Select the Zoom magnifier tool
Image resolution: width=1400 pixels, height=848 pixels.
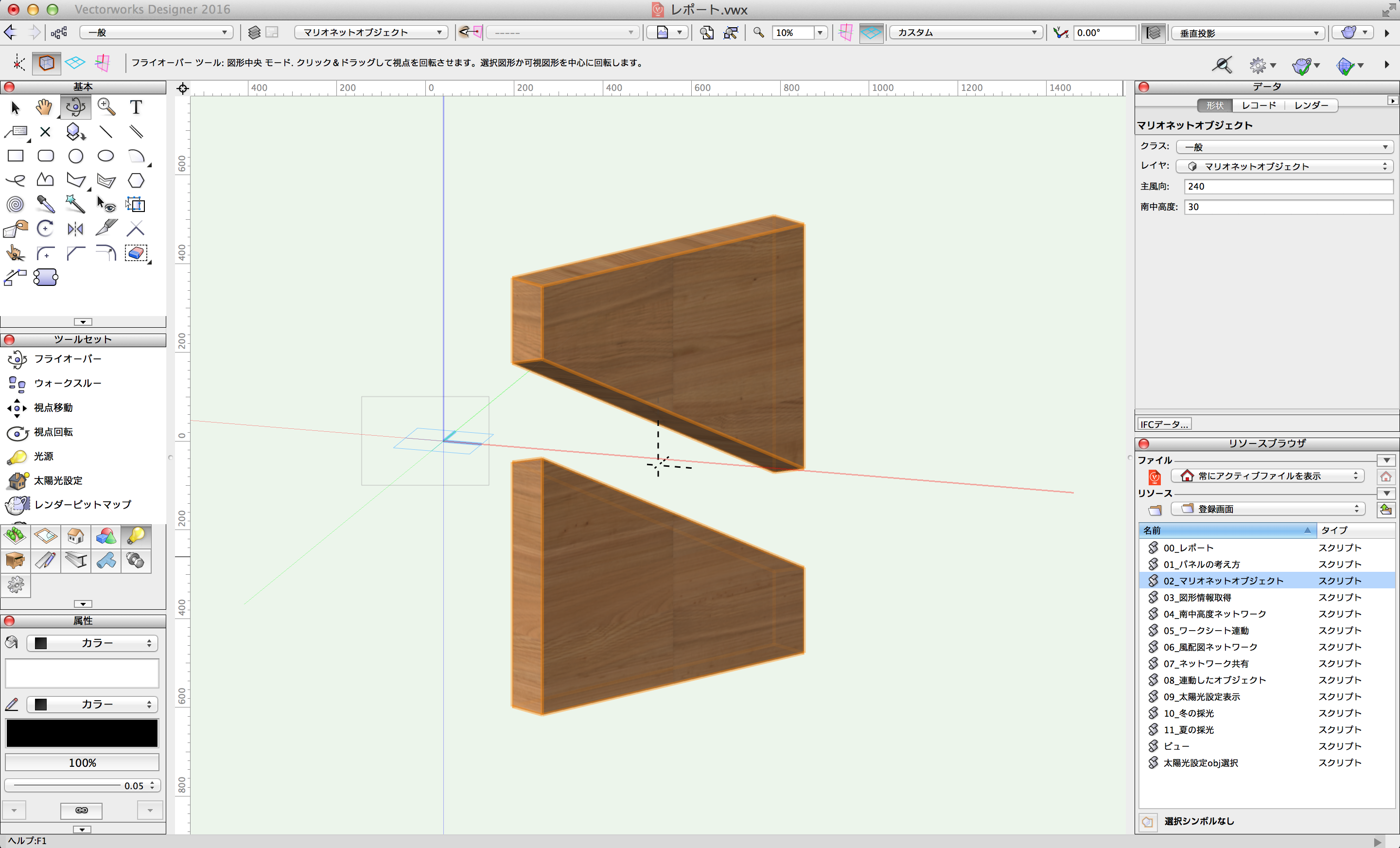(x=105, y=107)
